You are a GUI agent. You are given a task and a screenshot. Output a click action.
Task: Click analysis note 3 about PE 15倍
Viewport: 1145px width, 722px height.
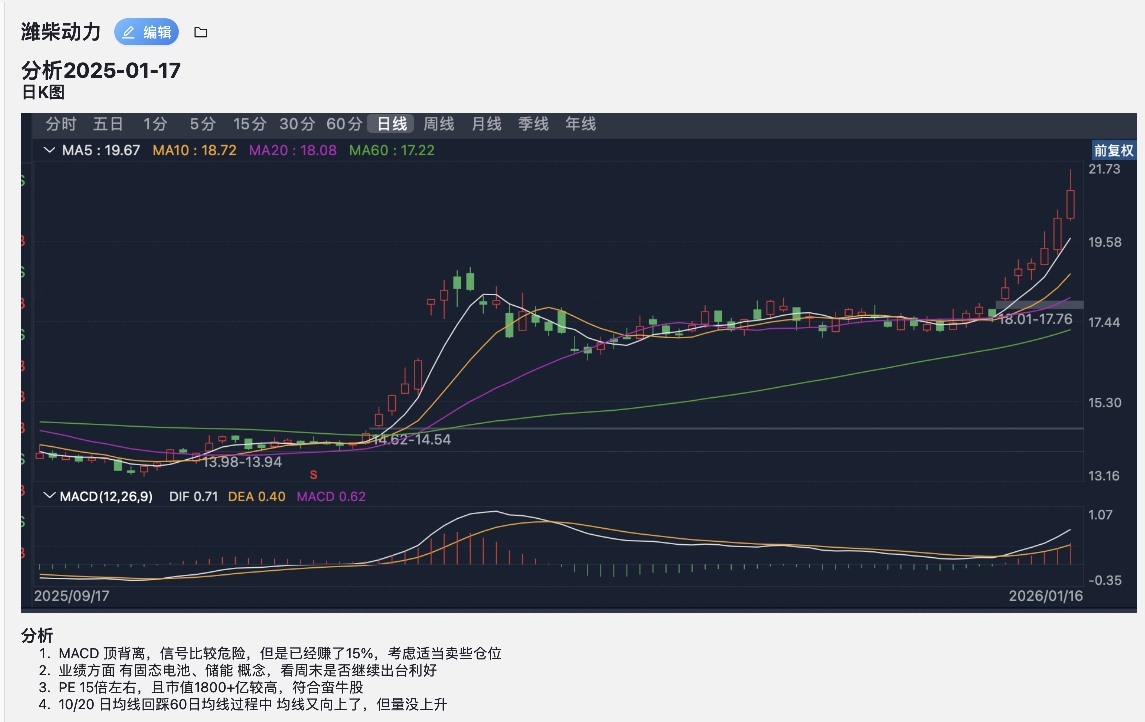[210, 687]
